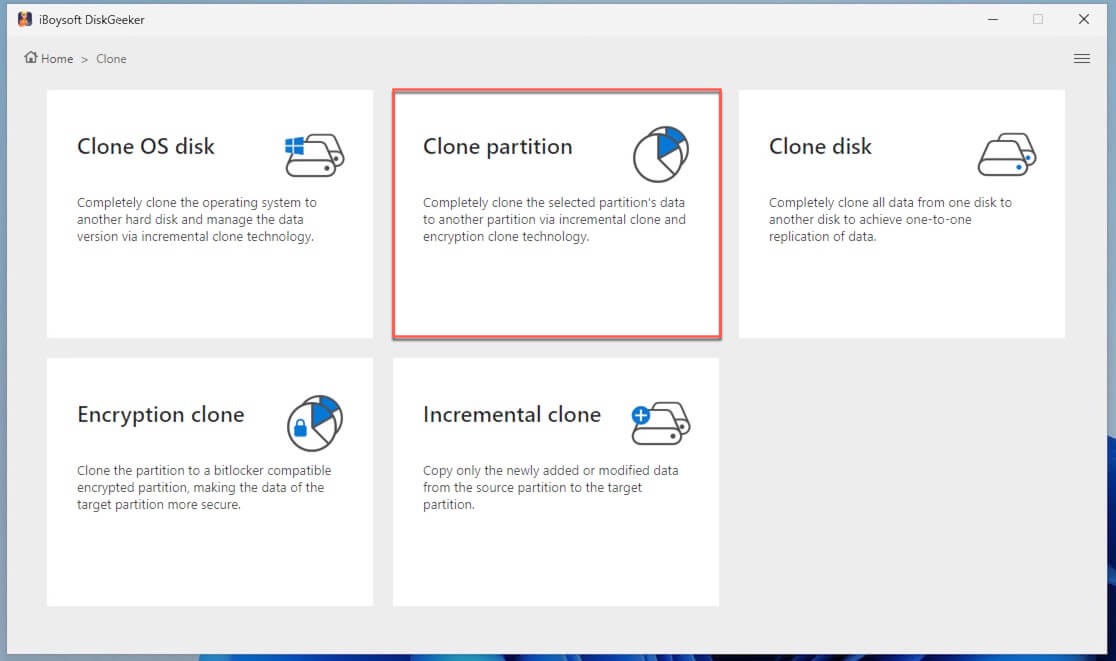Minimize the DiskGeeker window
This screenshot has height=661, width=1116.
[x=993, y=19]
